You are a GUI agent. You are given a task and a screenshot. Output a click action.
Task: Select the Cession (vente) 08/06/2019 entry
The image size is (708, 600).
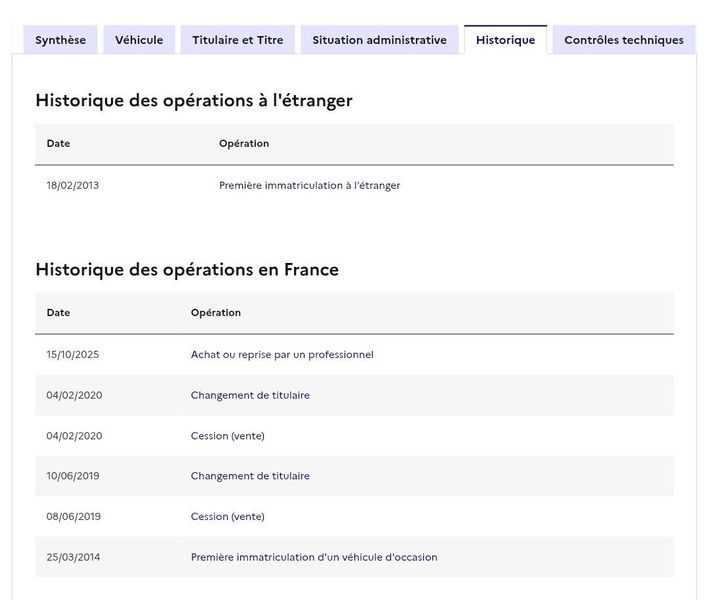point(227,517)
